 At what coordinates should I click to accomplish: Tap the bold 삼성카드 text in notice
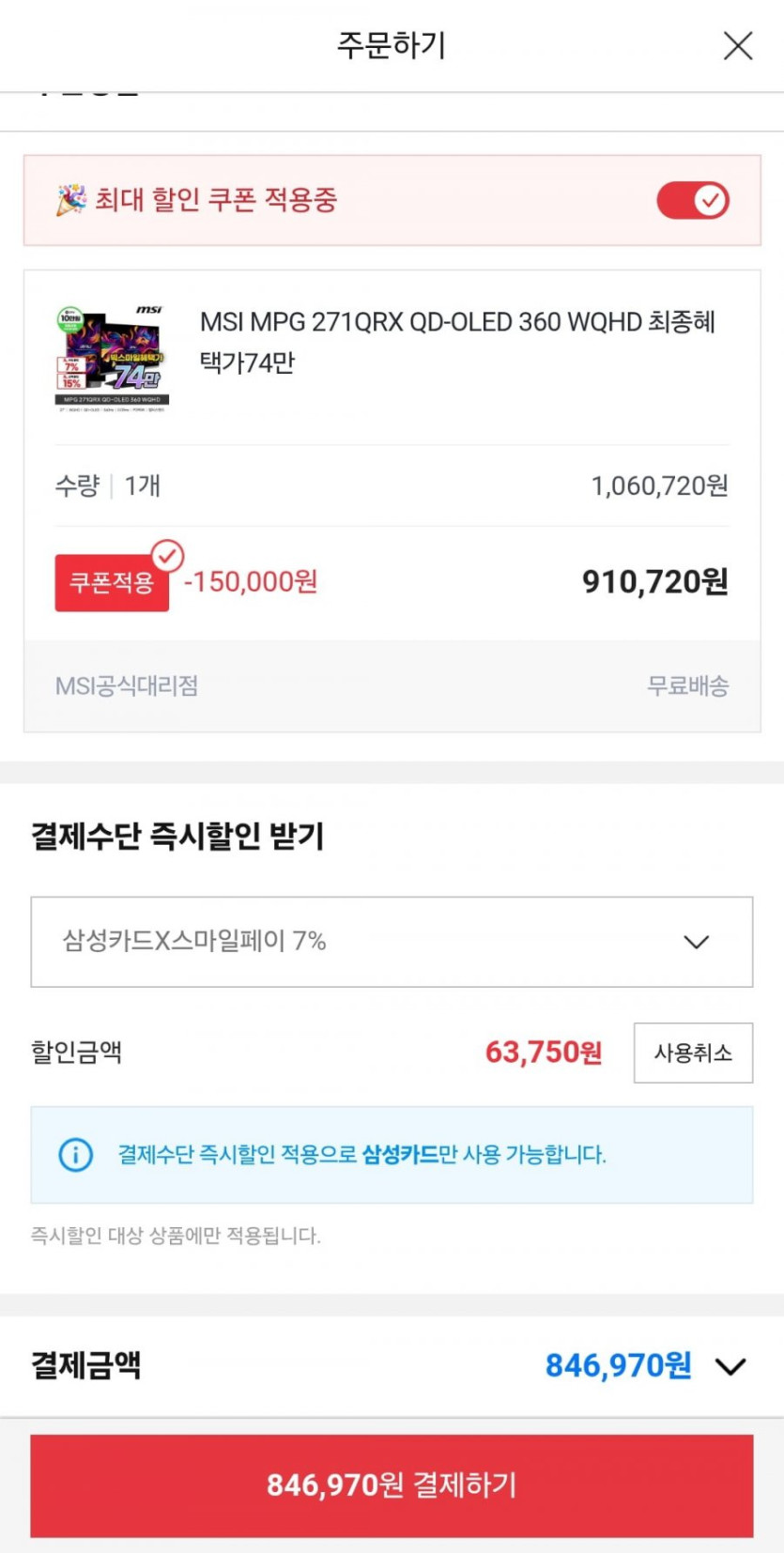[x=400, y=1154]
